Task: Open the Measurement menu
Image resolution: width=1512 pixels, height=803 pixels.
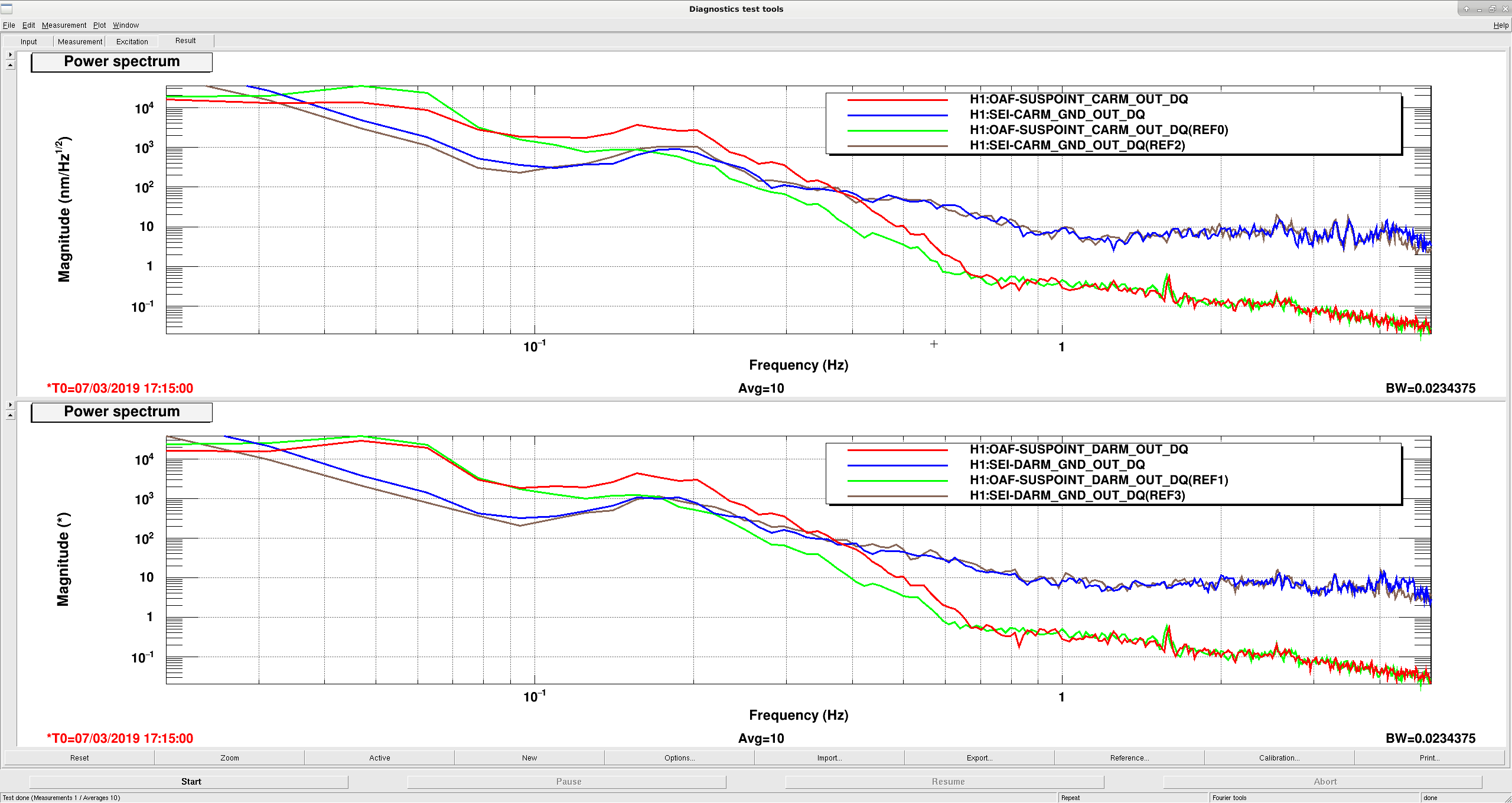Action: click(x=64, y=25)
